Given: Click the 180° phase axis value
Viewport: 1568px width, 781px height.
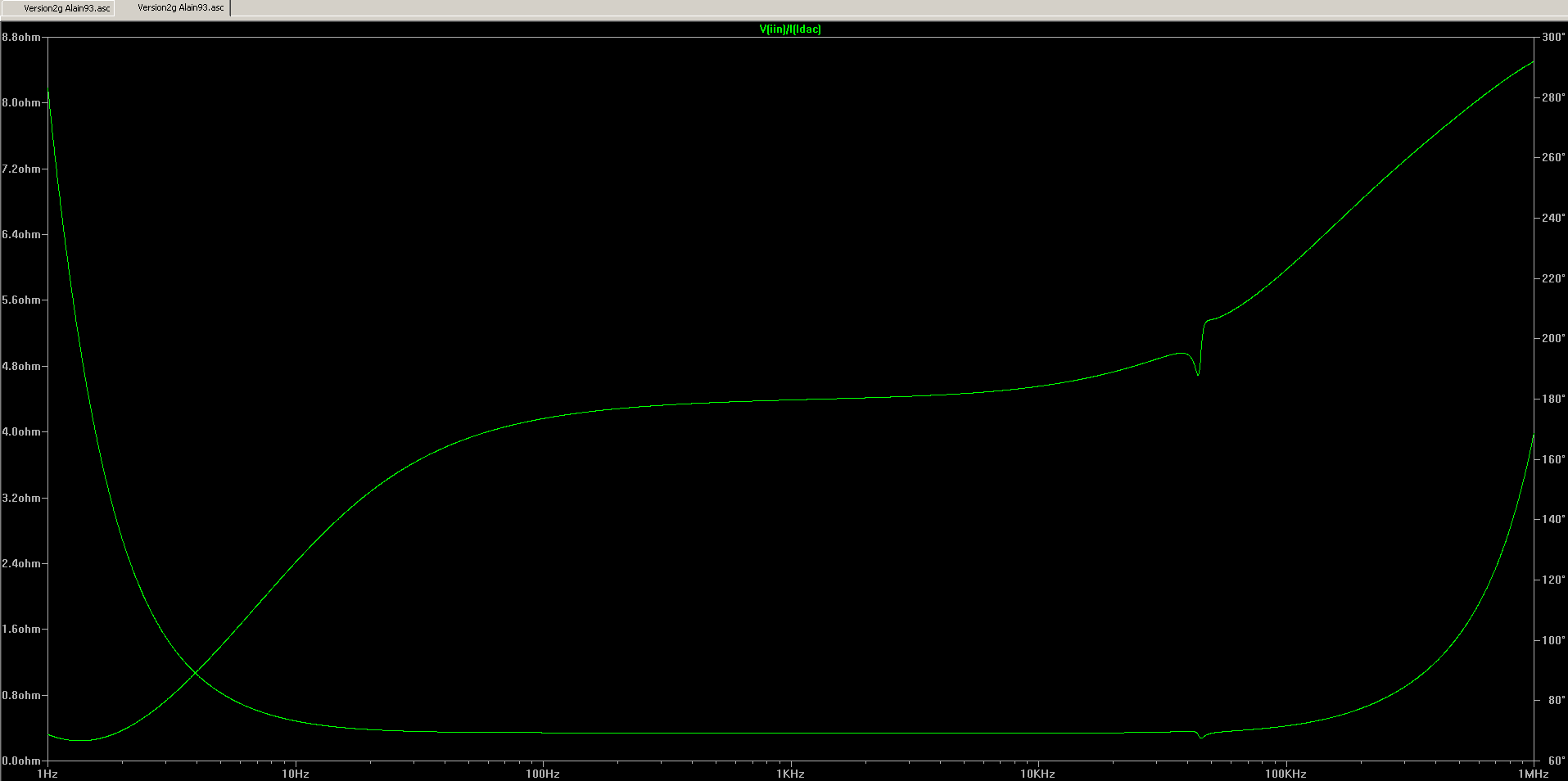Looking at the screenshot, I should pyautogui.click(x=1553, y=400).
